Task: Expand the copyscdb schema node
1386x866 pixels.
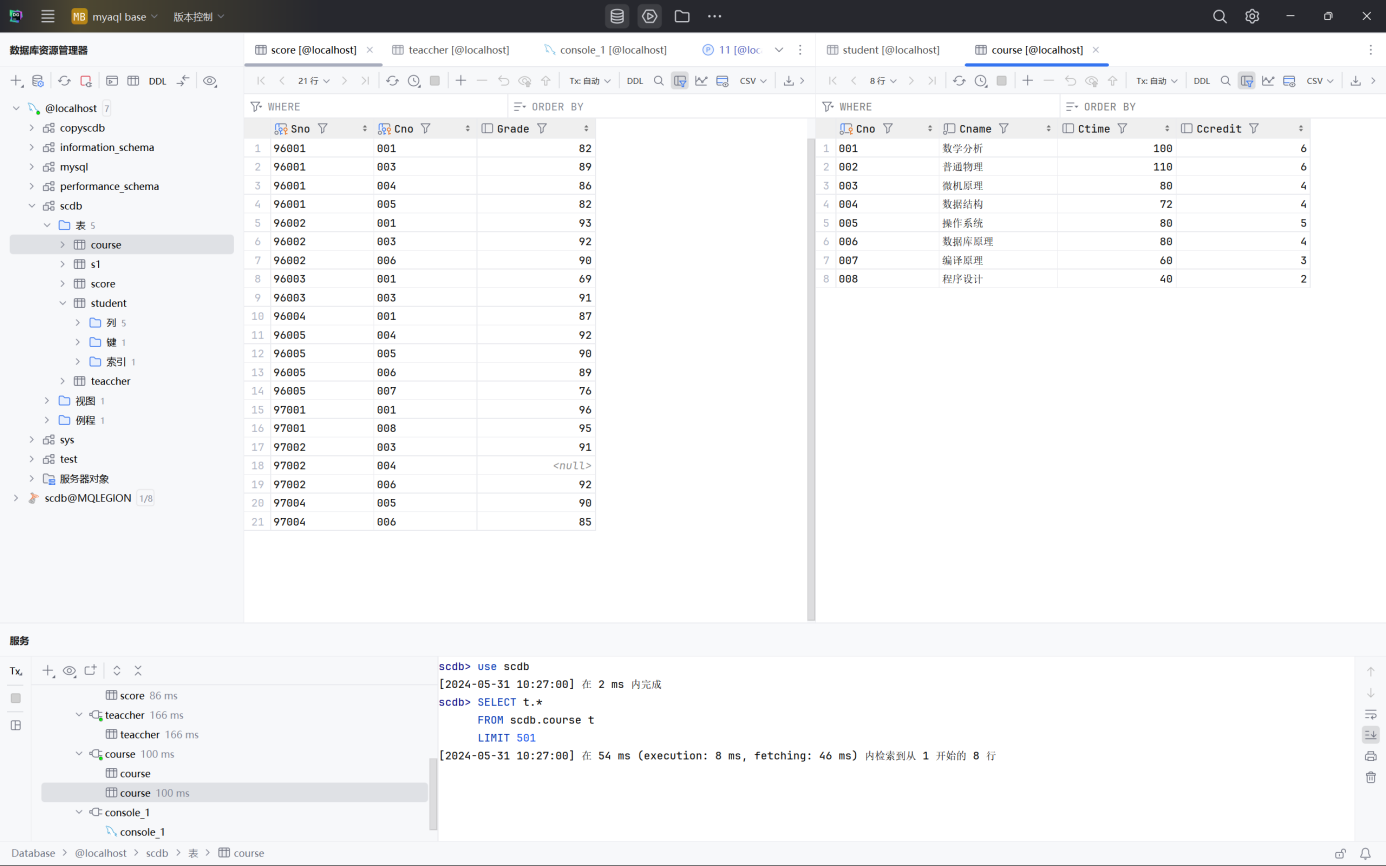Action: 32,128
